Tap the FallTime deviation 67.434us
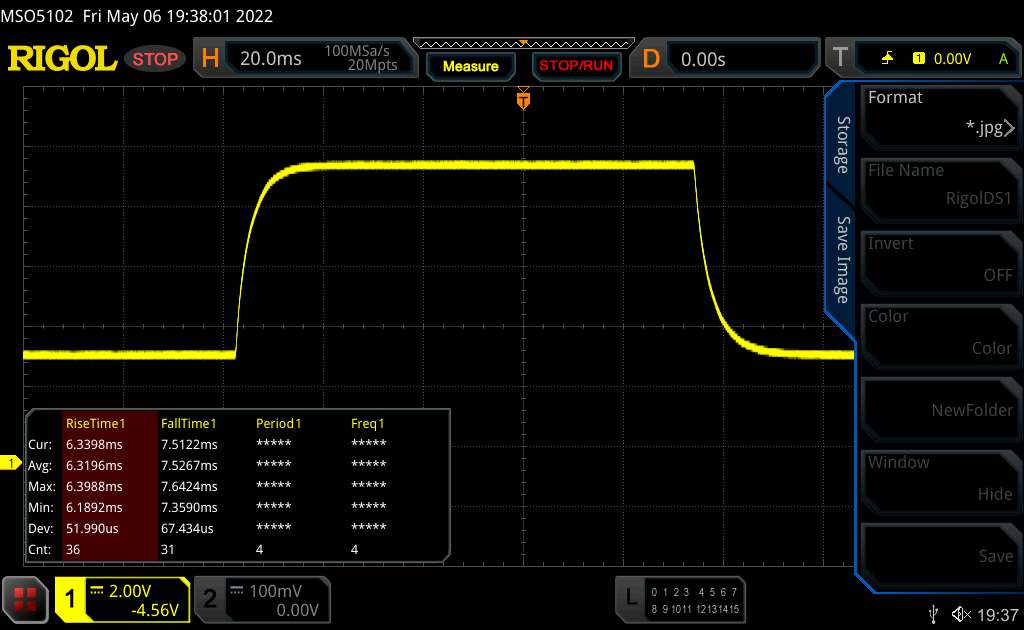Screen dimensions: 1024x630 (x=187, y=528)
